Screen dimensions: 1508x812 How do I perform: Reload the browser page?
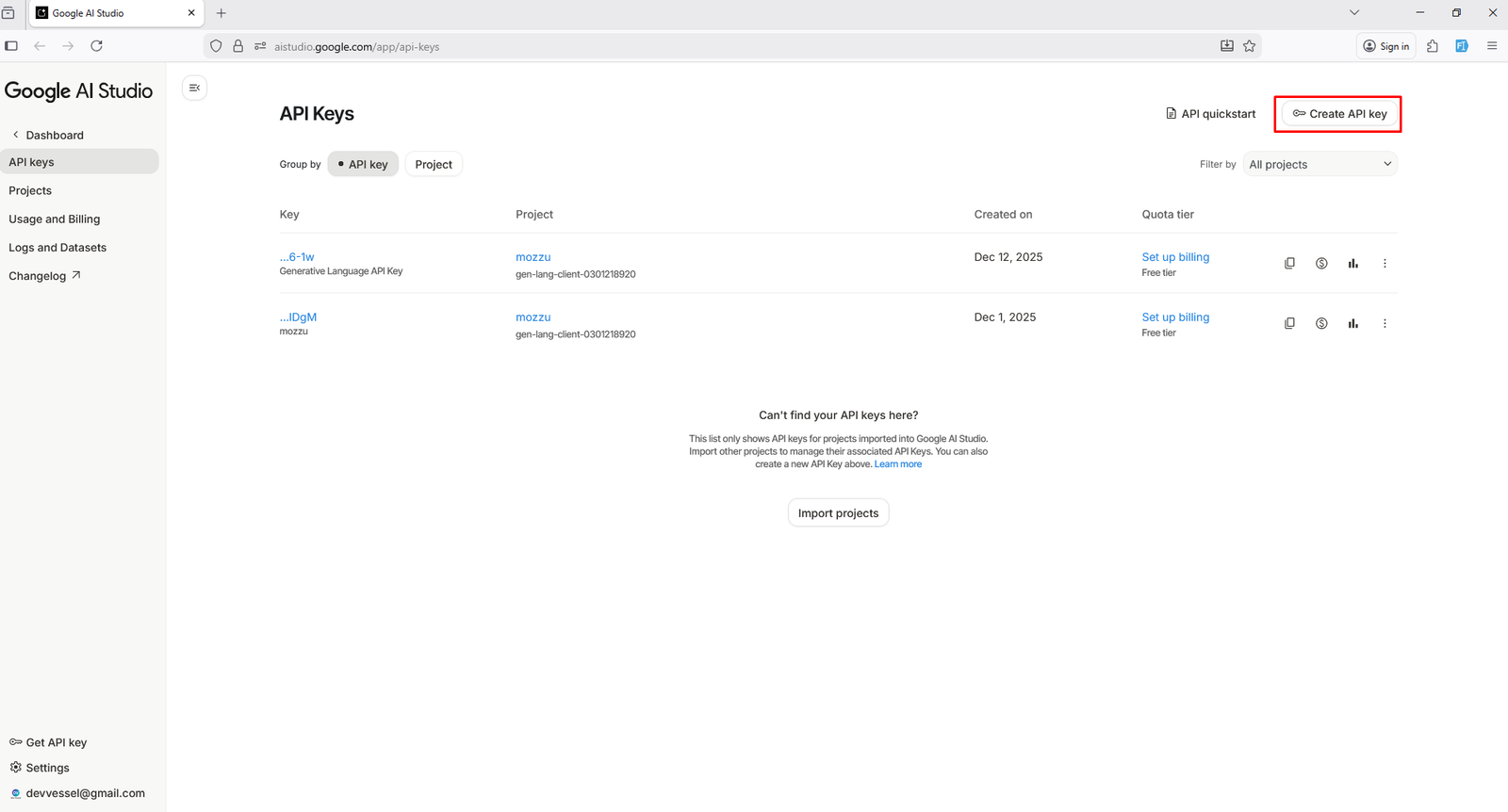(96, 46)
